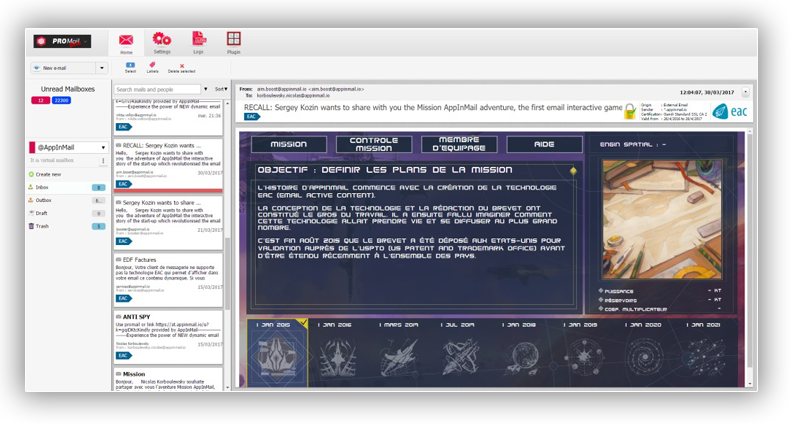Open the CONTROLE MISSION game tab

(x=374, y=144)
